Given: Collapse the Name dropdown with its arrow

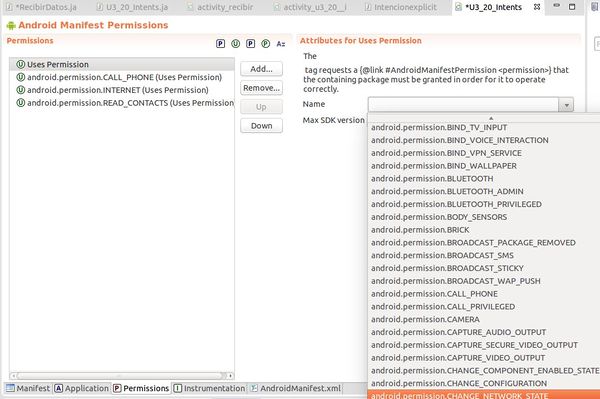Looking at the screenshot, I should pos(566,104).
